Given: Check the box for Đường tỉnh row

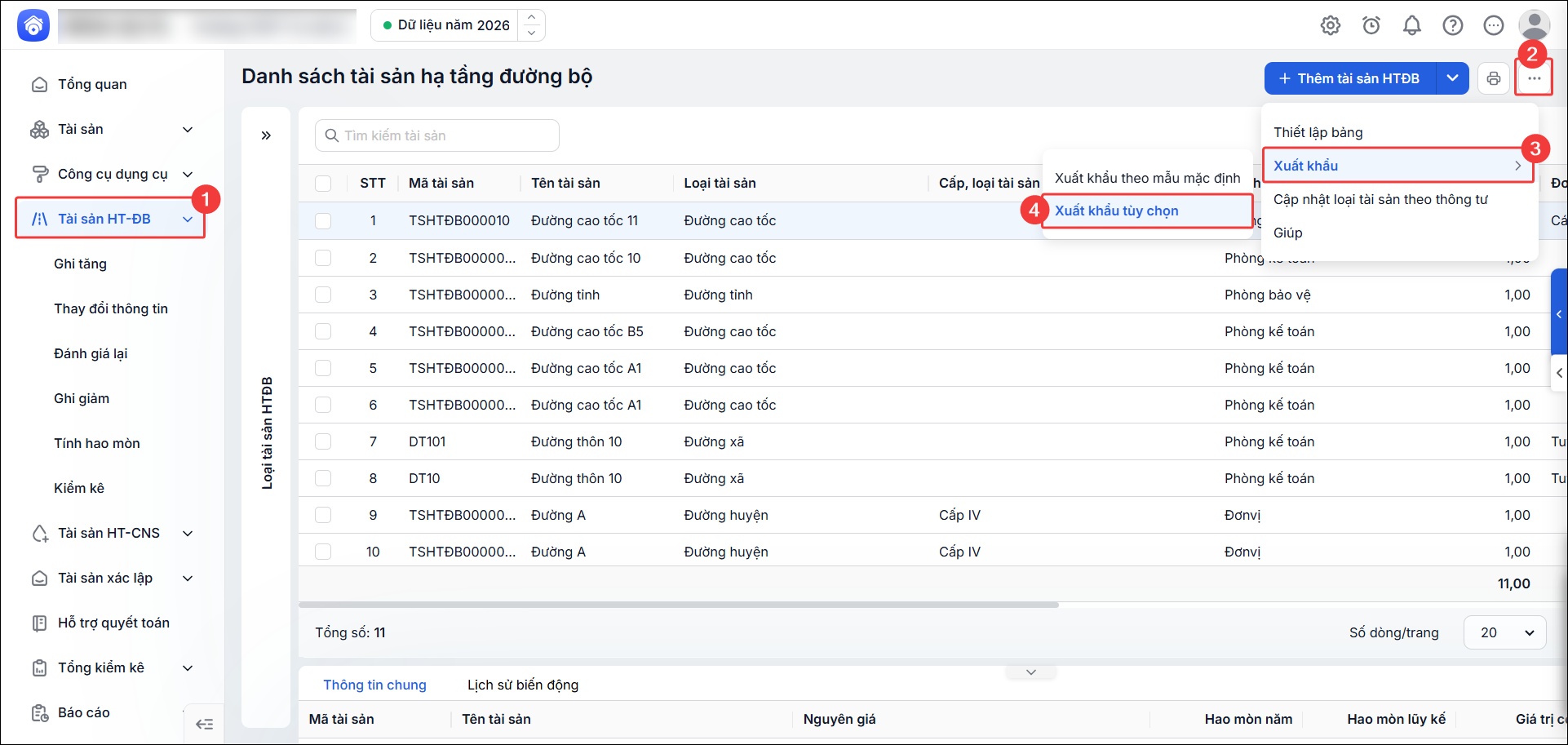Looking at the screenshot, I should pyautogui.click(x=323, y=295).
